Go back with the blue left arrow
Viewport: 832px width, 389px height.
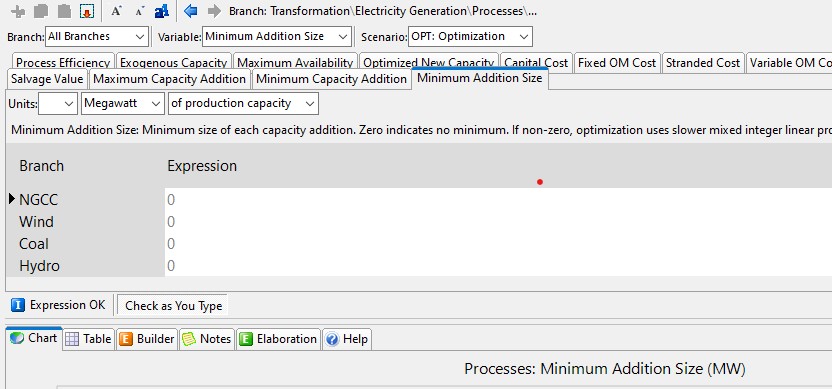tap(190, 11)
